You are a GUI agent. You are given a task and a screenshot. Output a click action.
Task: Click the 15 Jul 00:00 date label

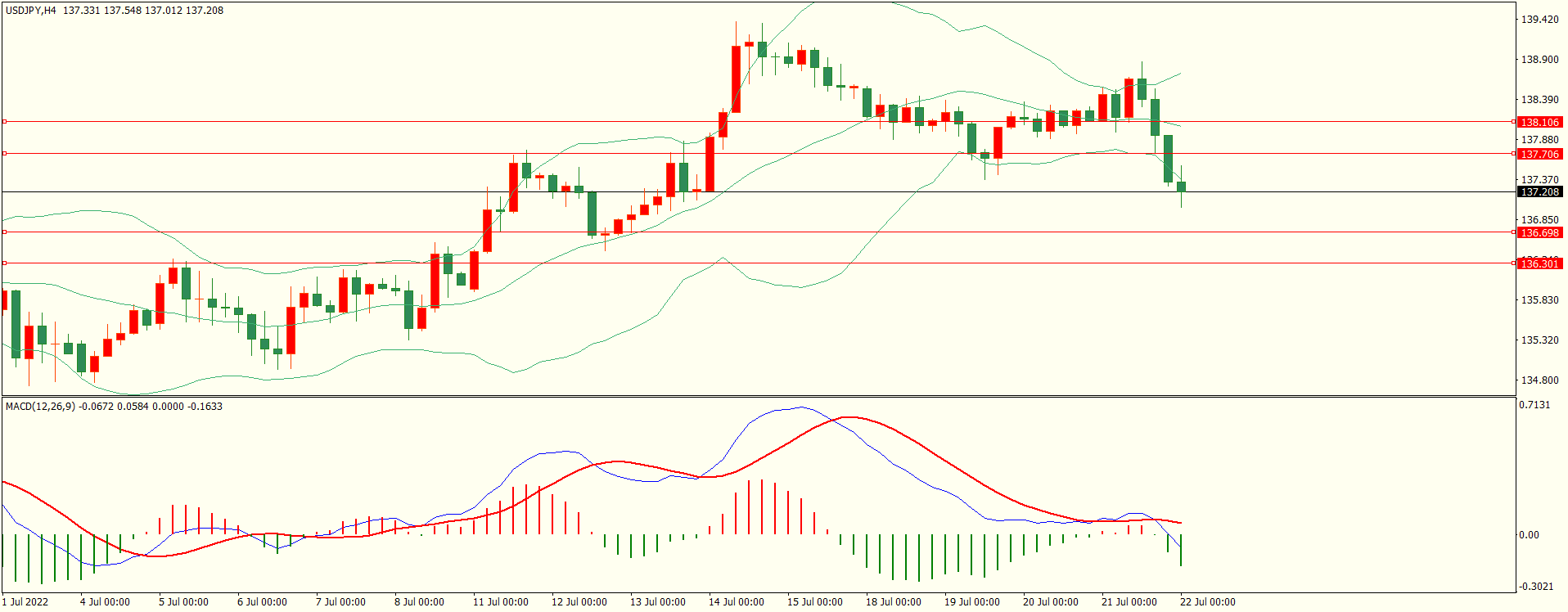[815, 602]
